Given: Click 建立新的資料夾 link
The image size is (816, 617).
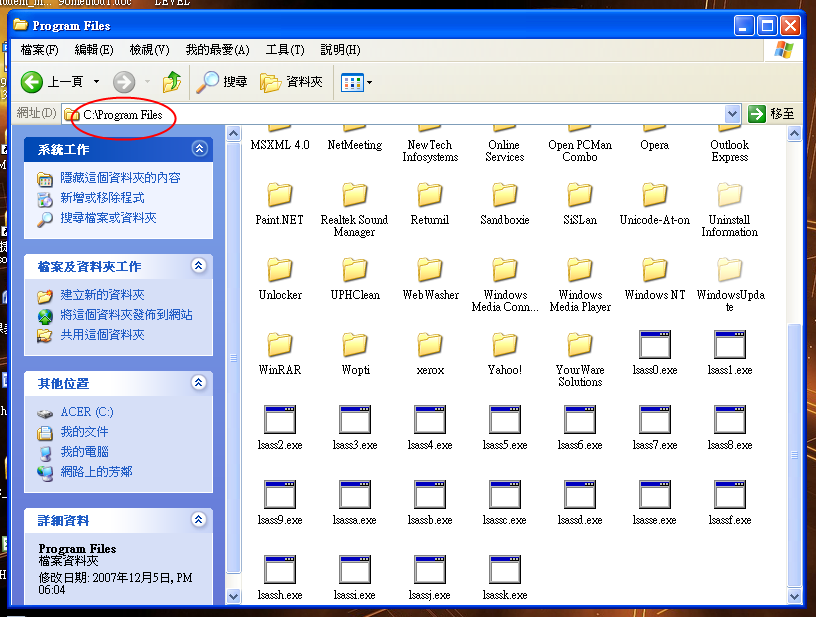Looking at the screenshot, I should pyautogui.click(x=102, y=295).
